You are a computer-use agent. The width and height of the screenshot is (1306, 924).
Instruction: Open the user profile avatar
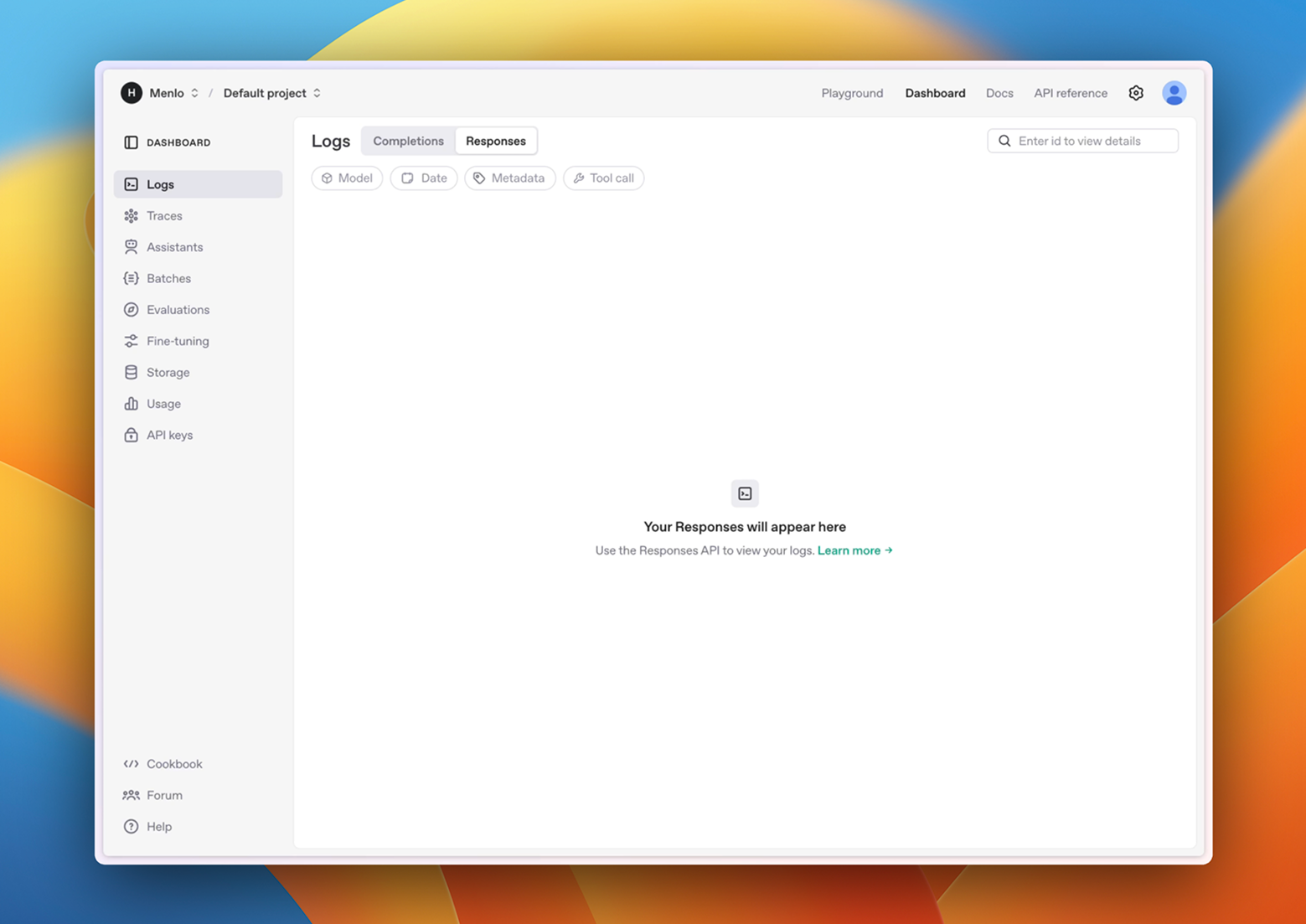(x=1174, y=93)
